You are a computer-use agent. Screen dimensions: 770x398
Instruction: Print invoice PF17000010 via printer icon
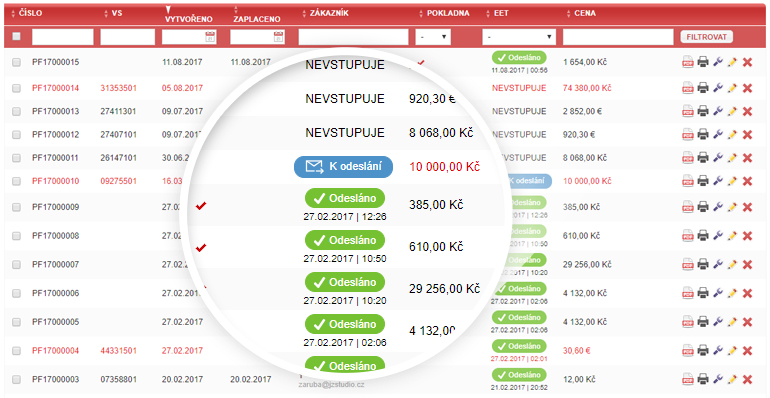pyautogui.click(x=703, y=181)
